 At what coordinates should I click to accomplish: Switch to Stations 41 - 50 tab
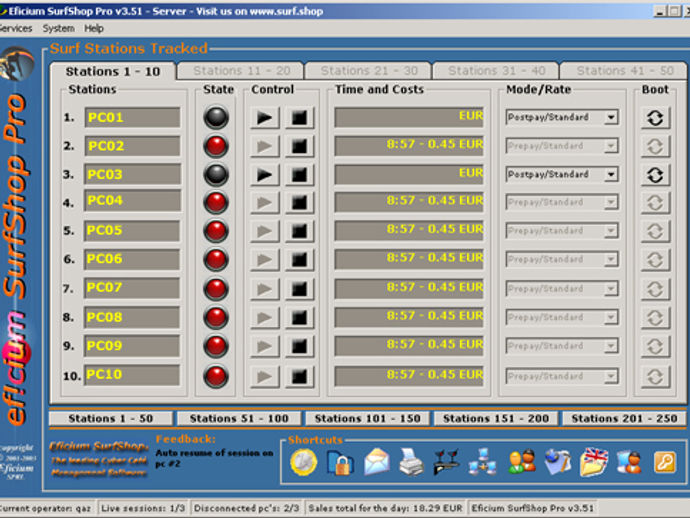click(624, 71)
